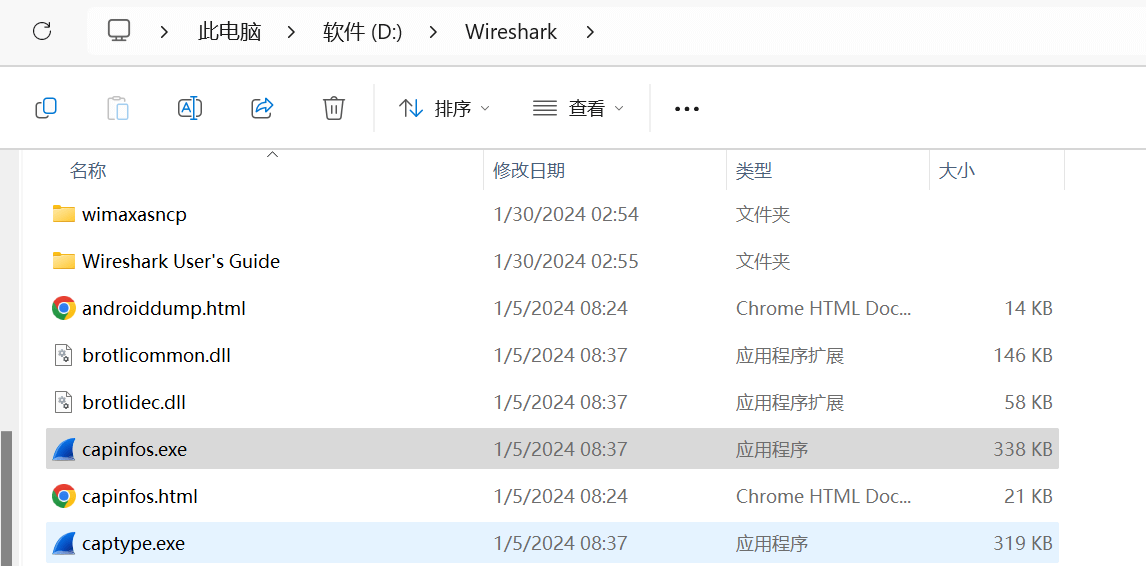Image resolution: width=1146 pixels, height=566 pixels.
Task: Go to 此电脑 in address bar
Action: [229, 31]
